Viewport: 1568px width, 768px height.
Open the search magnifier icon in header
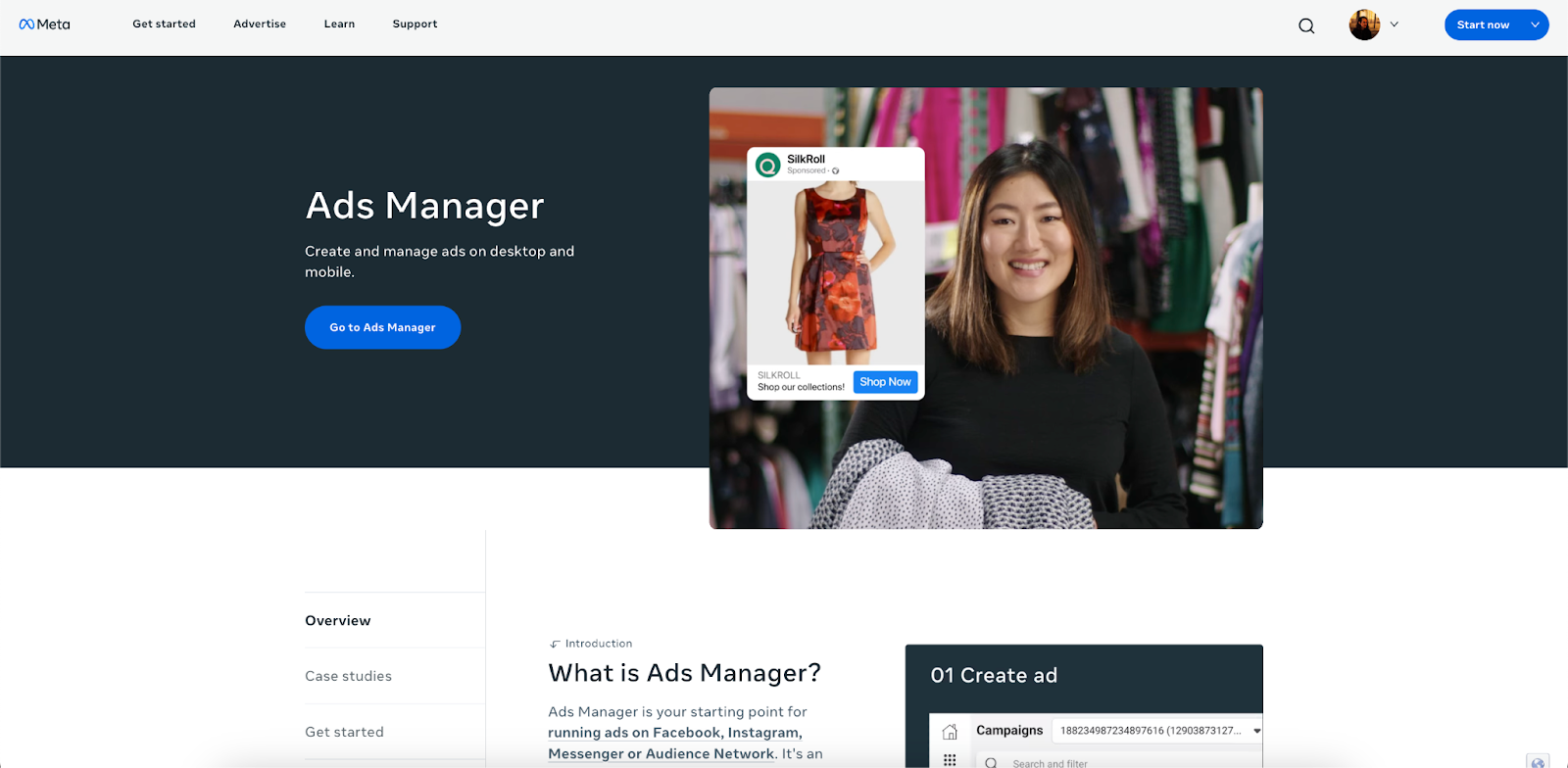(1306, 25)
